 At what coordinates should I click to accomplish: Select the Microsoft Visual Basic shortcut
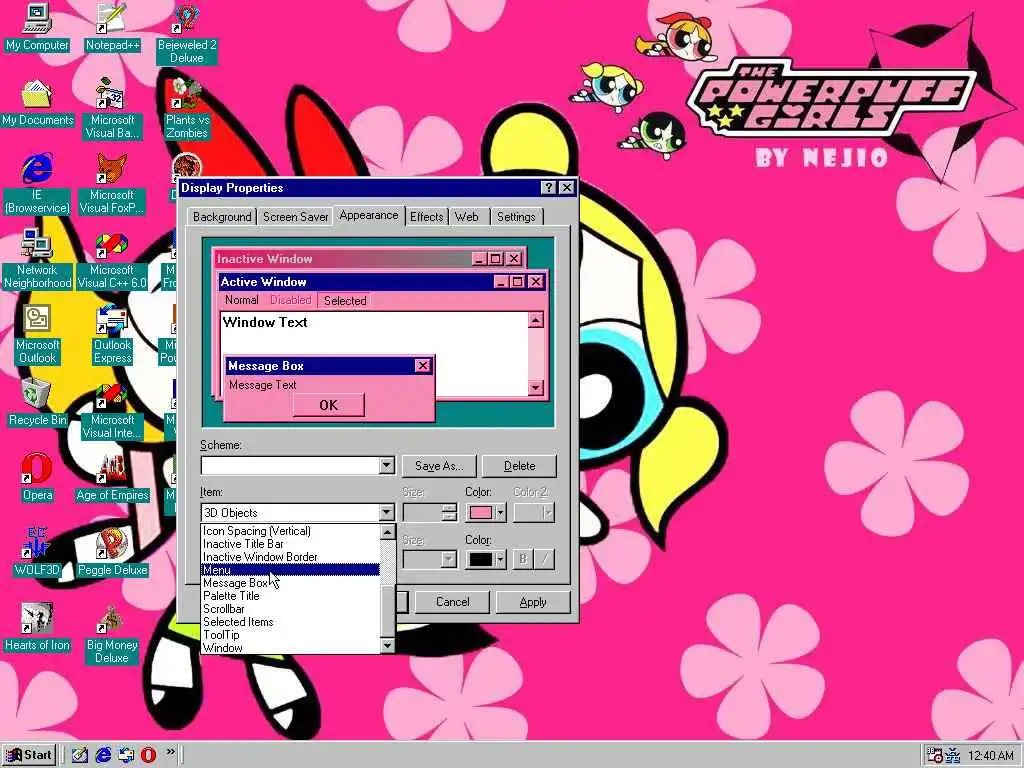[x=112, y=109]
